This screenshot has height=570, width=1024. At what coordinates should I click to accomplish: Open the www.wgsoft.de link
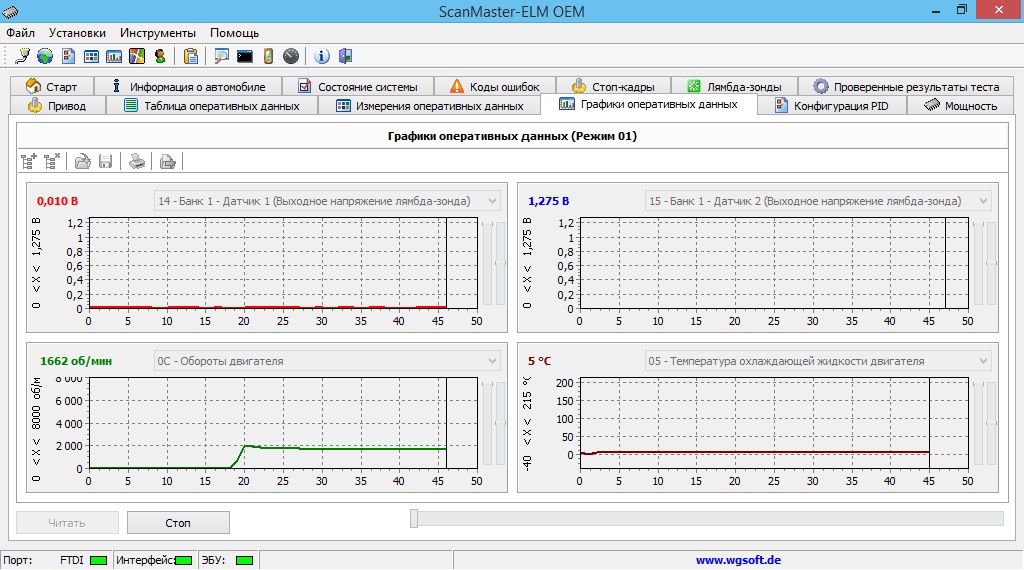pos(737,560)
